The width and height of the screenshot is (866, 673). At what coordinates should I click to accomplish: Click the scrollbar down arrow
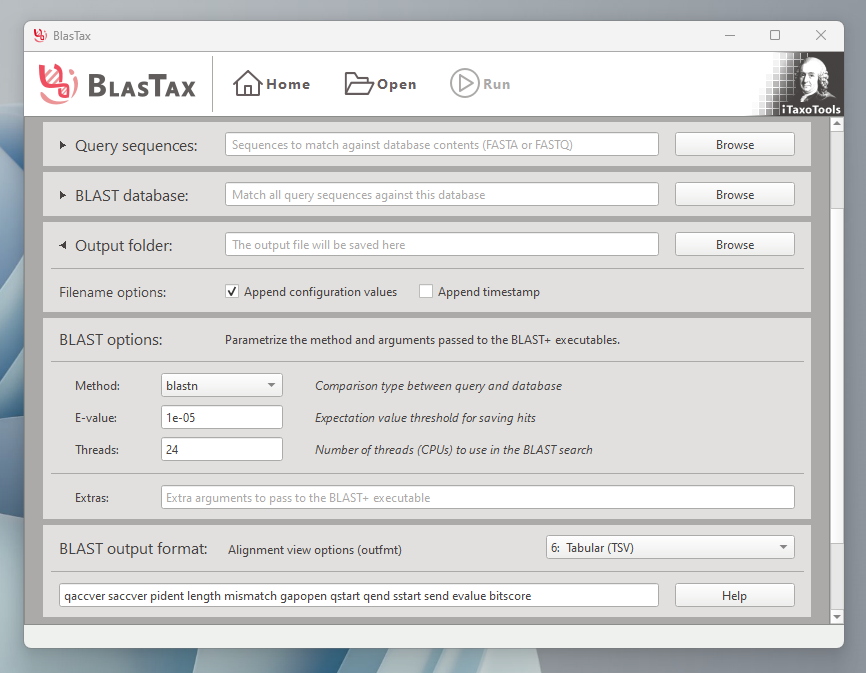point(837,616)
